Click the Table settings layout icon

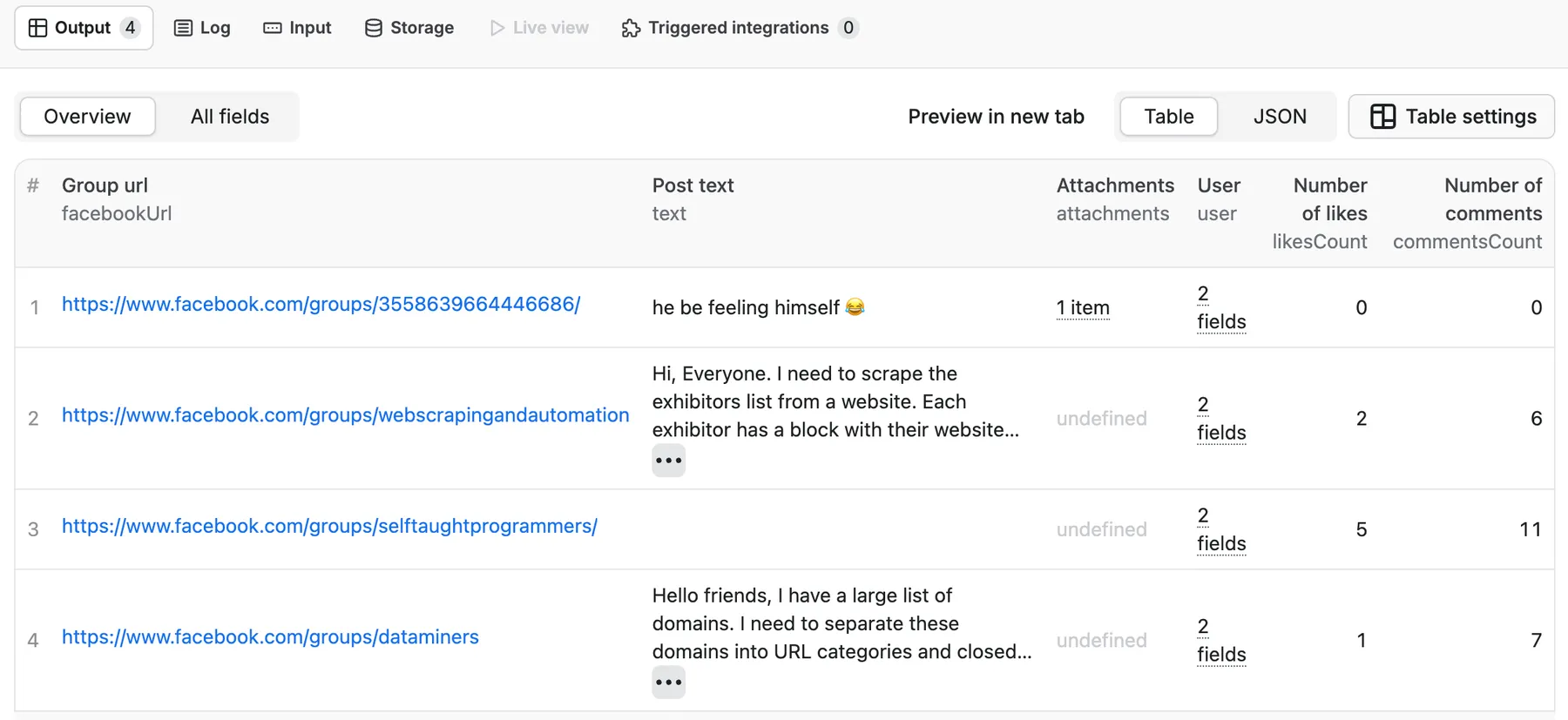click(x=1382, y=117)
